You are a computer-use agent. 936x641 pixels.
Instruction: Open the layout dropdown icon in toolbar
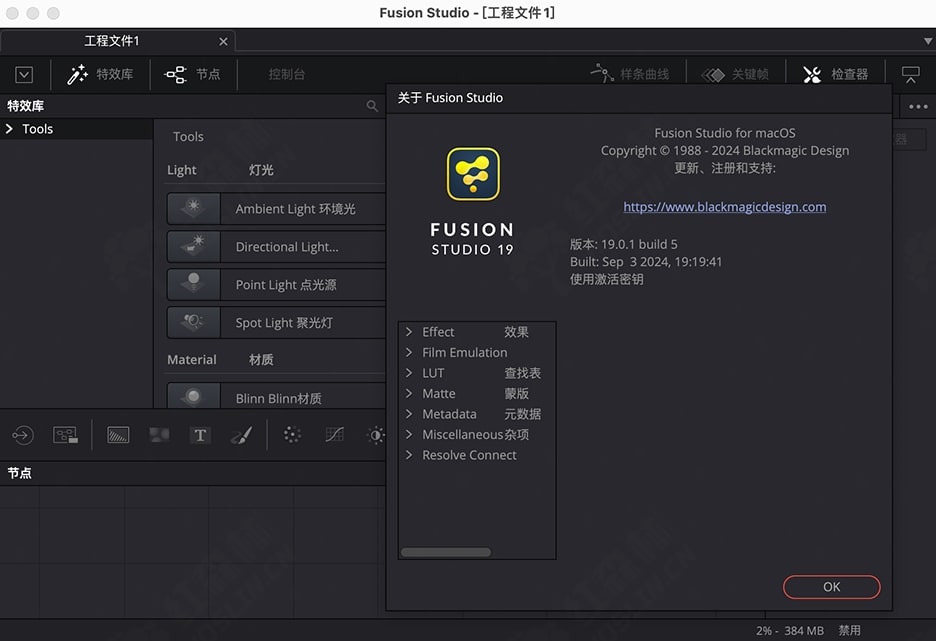(x=24, y=75)
